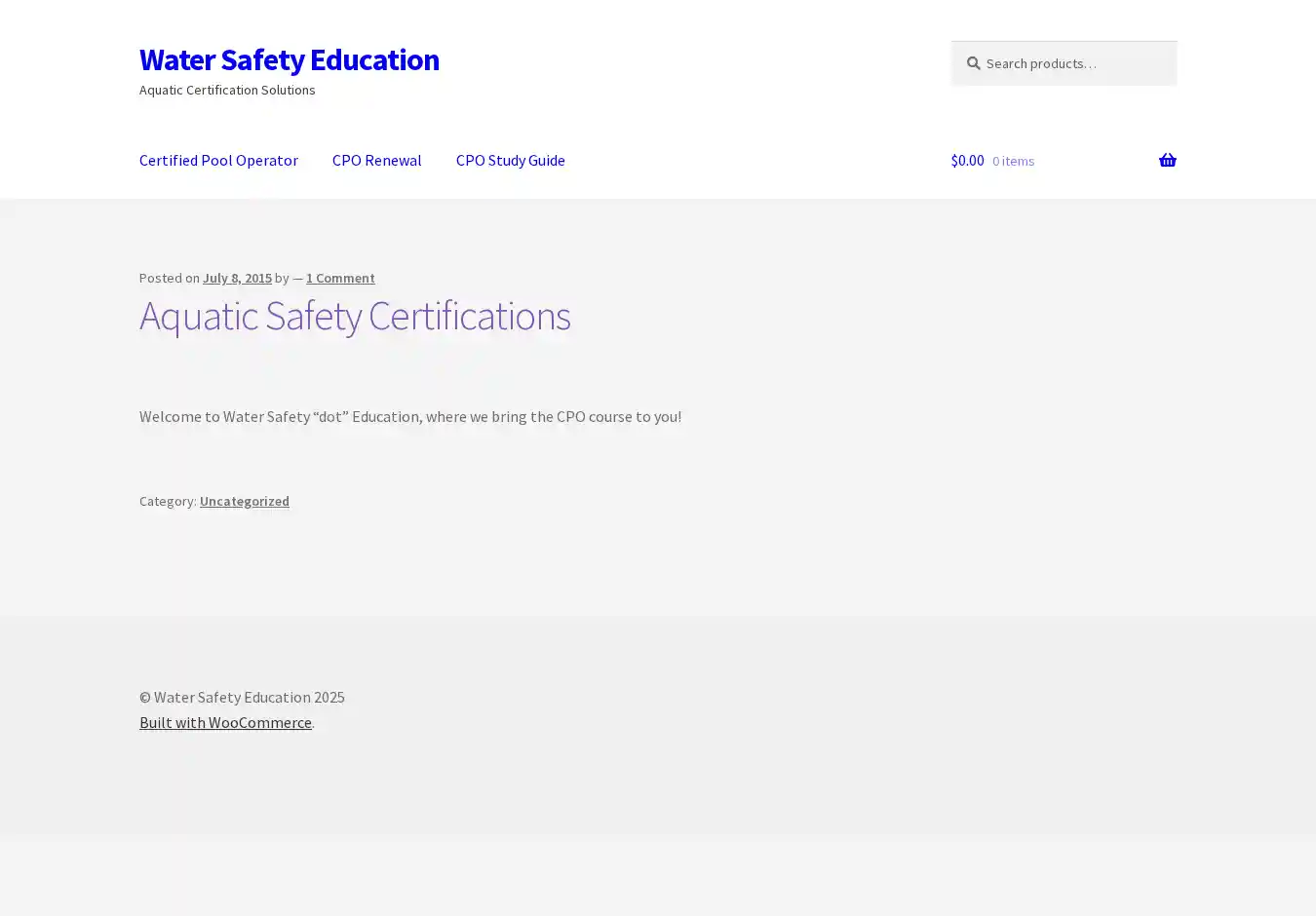Go to the CPO Renewal page
This screenshot has height=916, width=1316.
[376, 161]
